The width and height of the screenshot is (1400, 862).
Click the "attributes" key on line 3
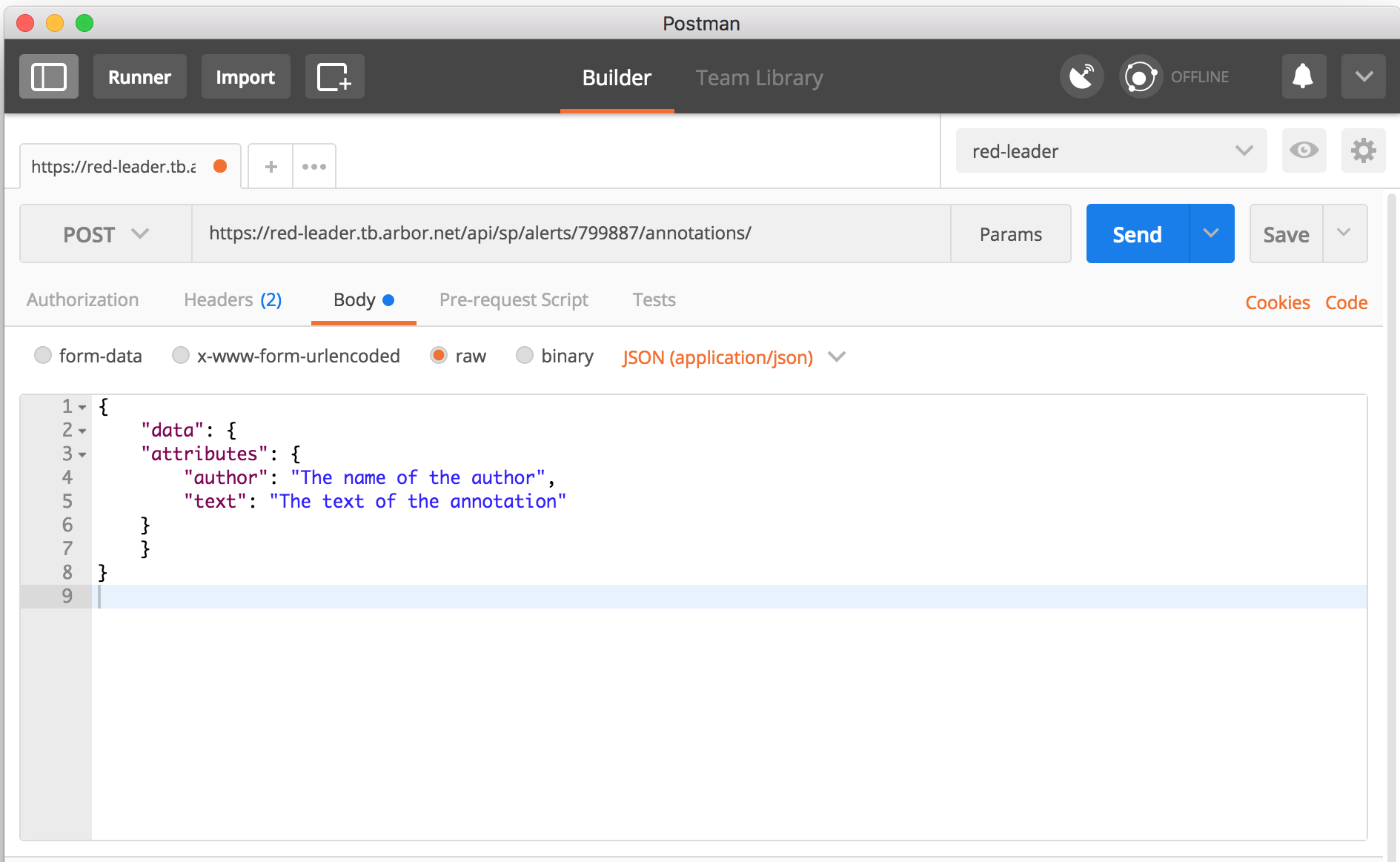205,454
